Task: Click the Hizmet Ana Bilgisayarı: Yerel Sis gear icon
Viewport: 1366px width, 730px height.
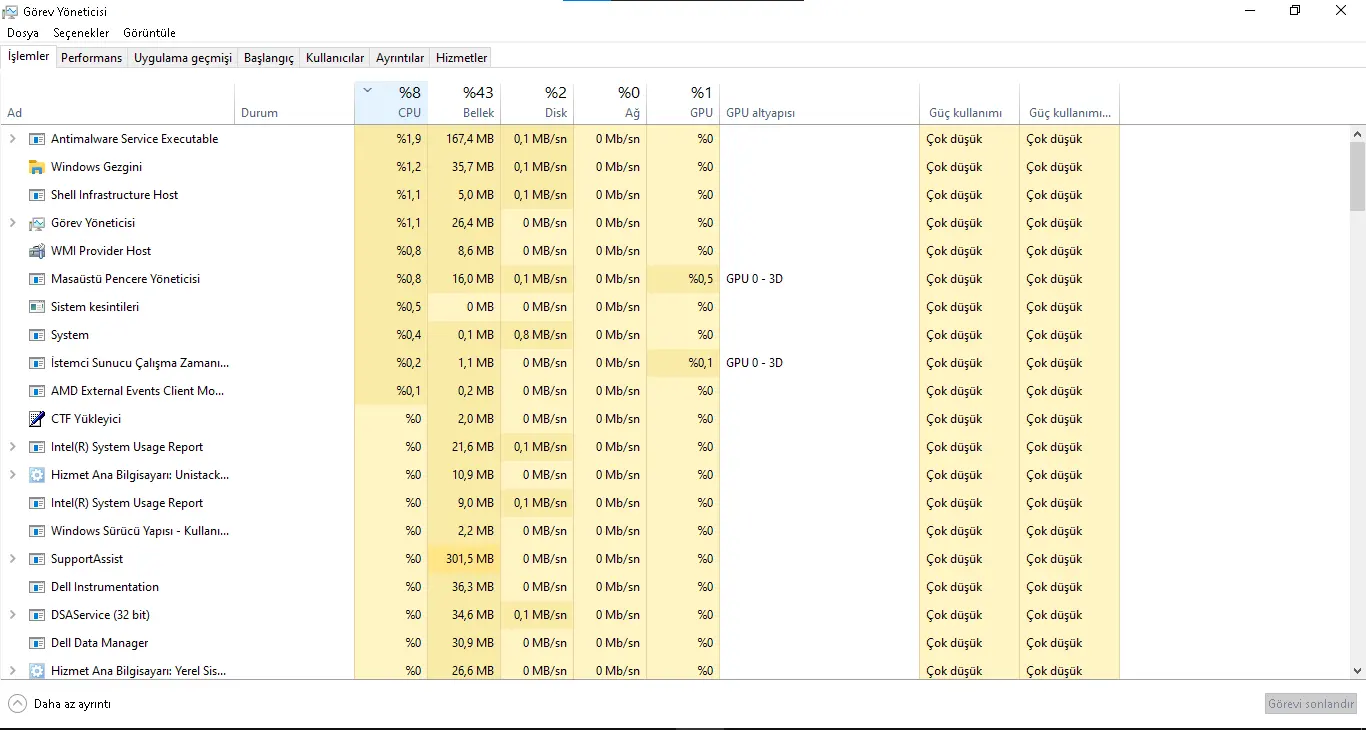Action: 37,671
